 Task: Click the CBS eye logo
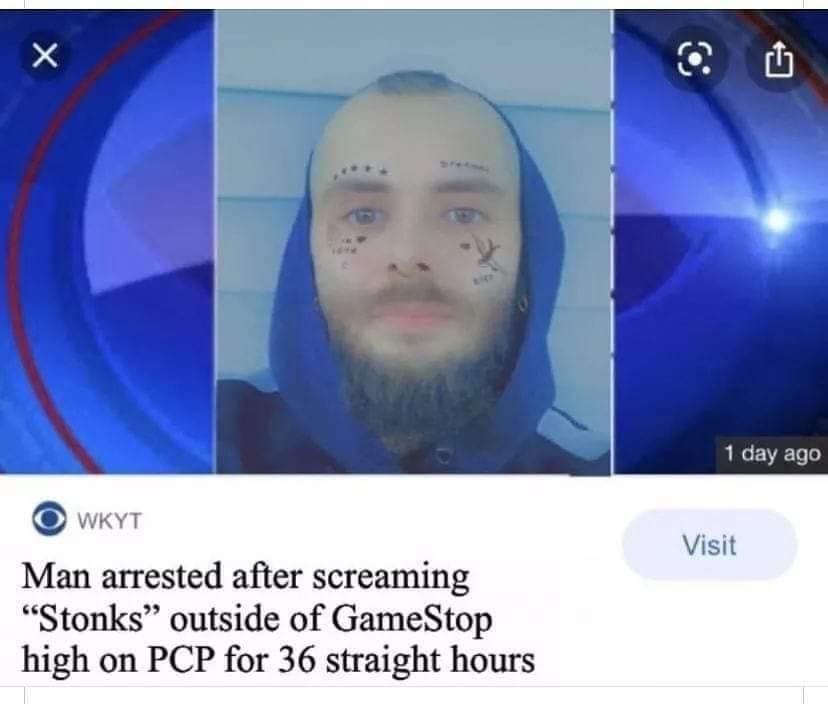(x=49, y=519)
